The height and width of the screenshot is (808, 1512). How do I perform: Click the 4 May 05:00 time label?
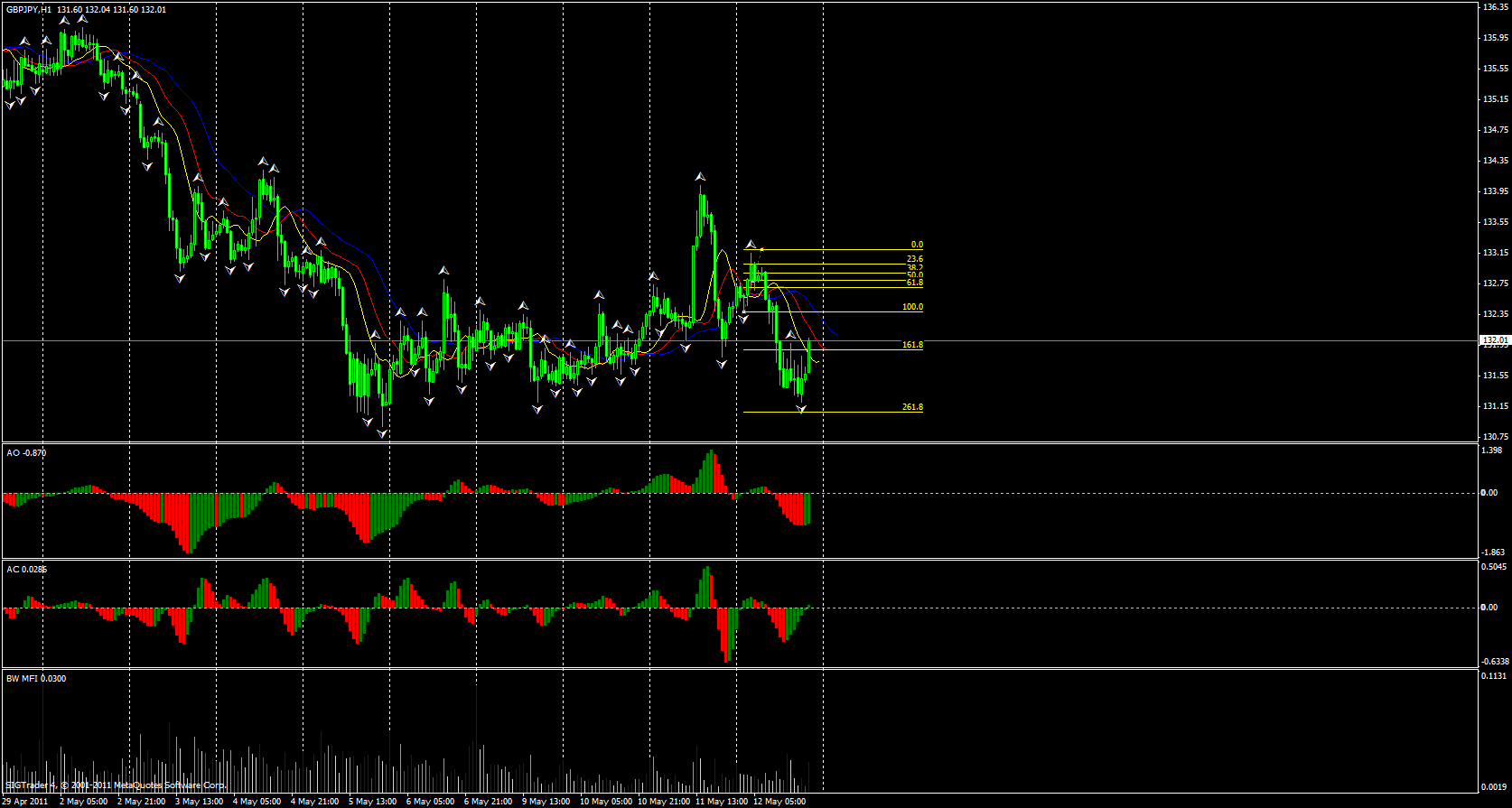pos(257,801)
